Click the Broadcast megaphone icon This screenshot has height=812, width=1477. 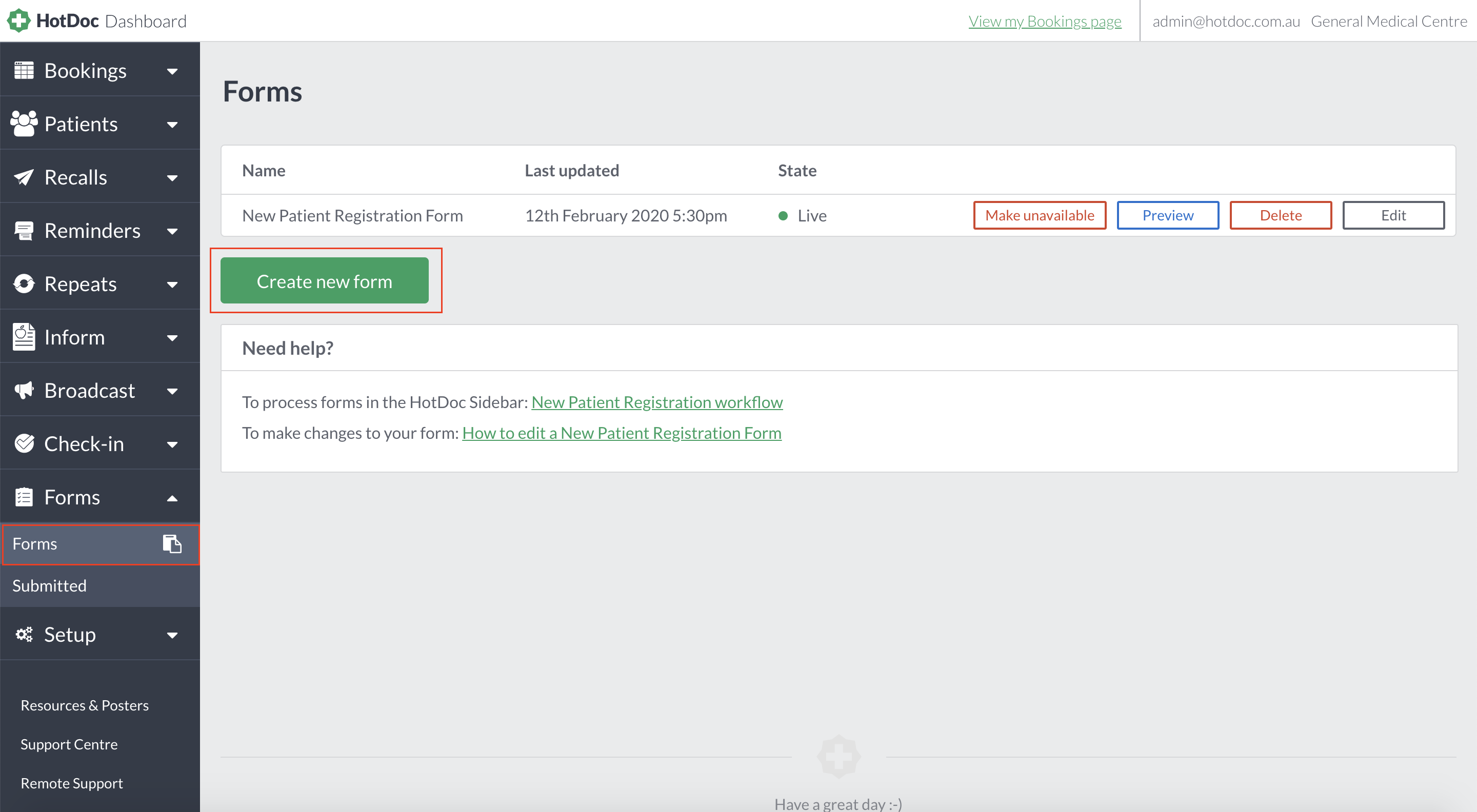click(24, 390)
